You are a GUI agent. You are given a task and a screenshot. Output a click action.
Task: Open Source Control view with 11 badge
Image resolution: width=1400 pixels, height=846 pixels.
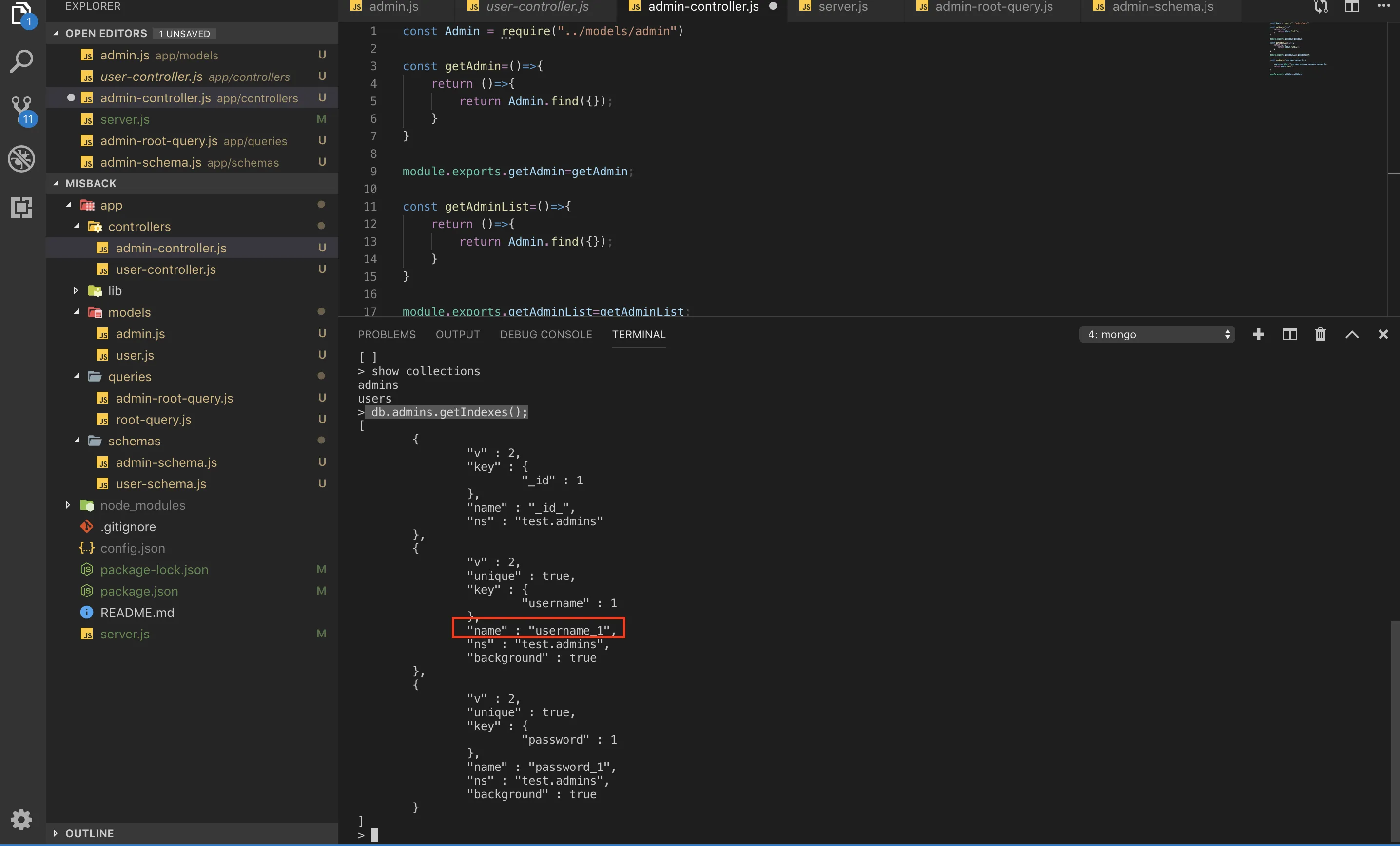21,109
